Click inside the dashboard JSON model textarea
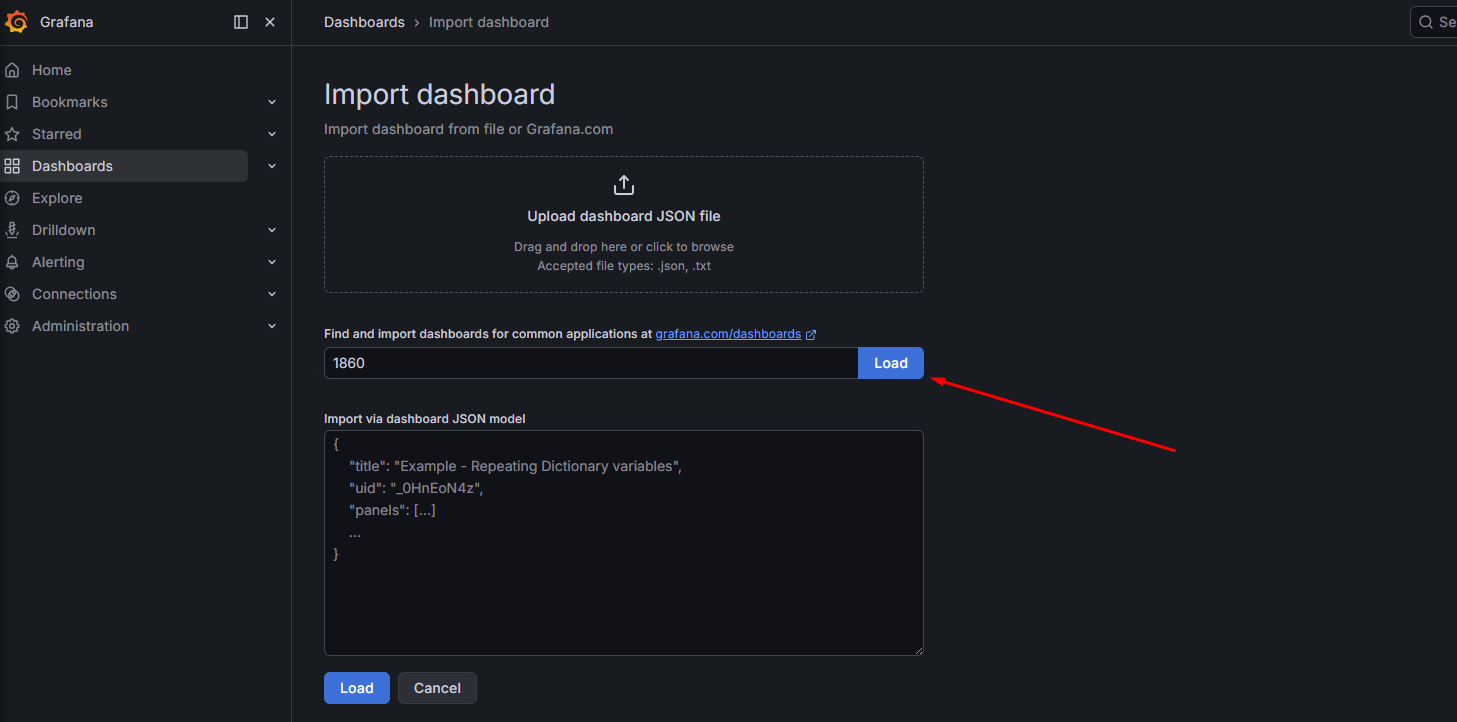 pyautogui.click(x=624, y=543)
